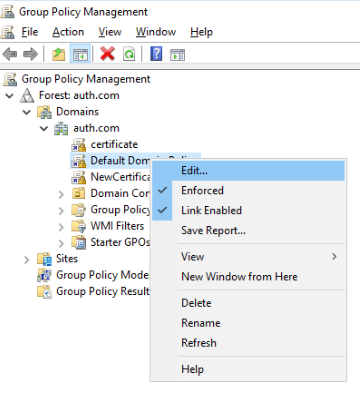Collapse the Forest: auth.com node
Screen dimensions: 360x397
(x=10, y=96)
